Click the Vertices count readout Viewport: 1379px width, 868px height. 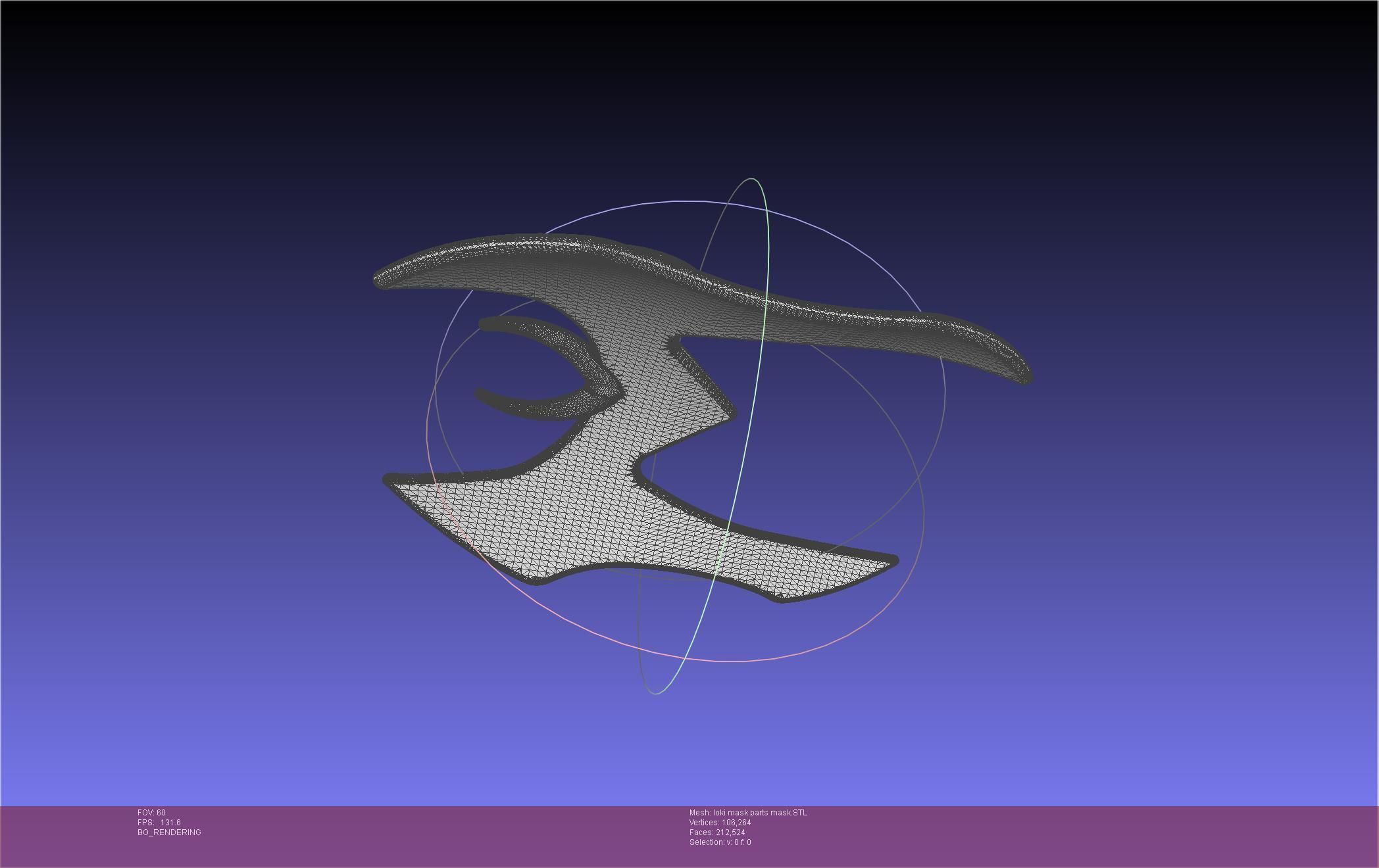pyautogui.click(x=720, y=823)
